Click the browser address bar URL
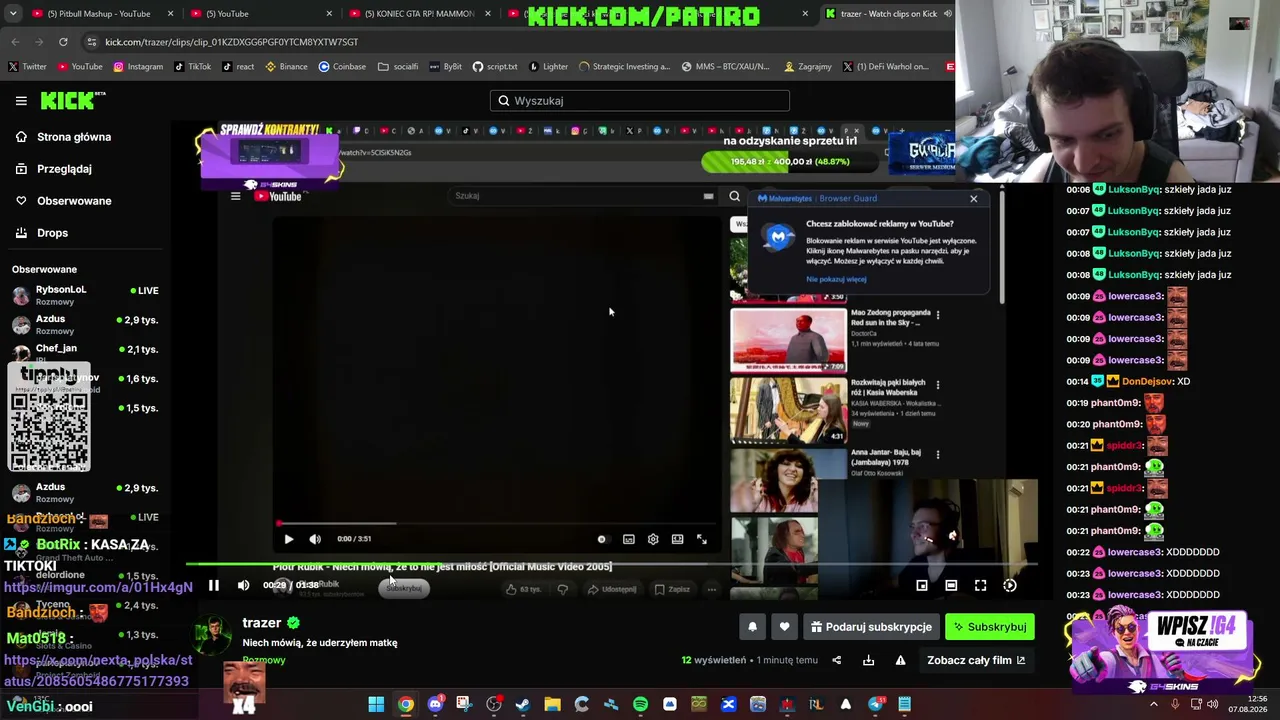Viewport: 1280px width, 720px height. tap(231, 42)
